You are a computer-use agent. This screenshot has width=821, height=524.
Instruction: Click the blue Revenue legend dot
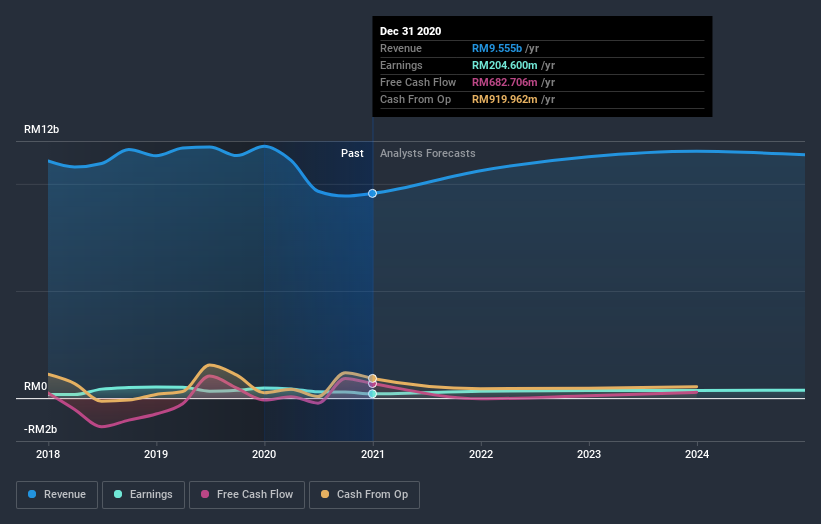click(32, 494)
